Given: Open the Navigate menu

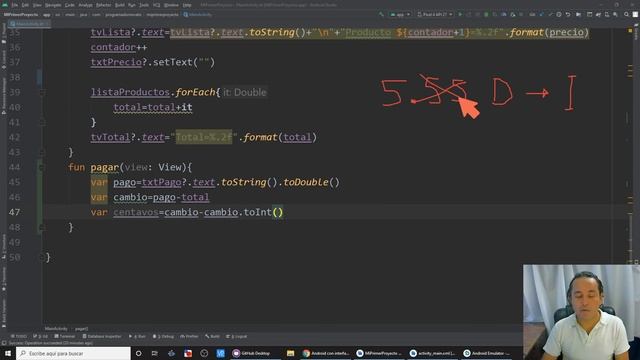Looking at the screenshot, I should pos(53,5).
